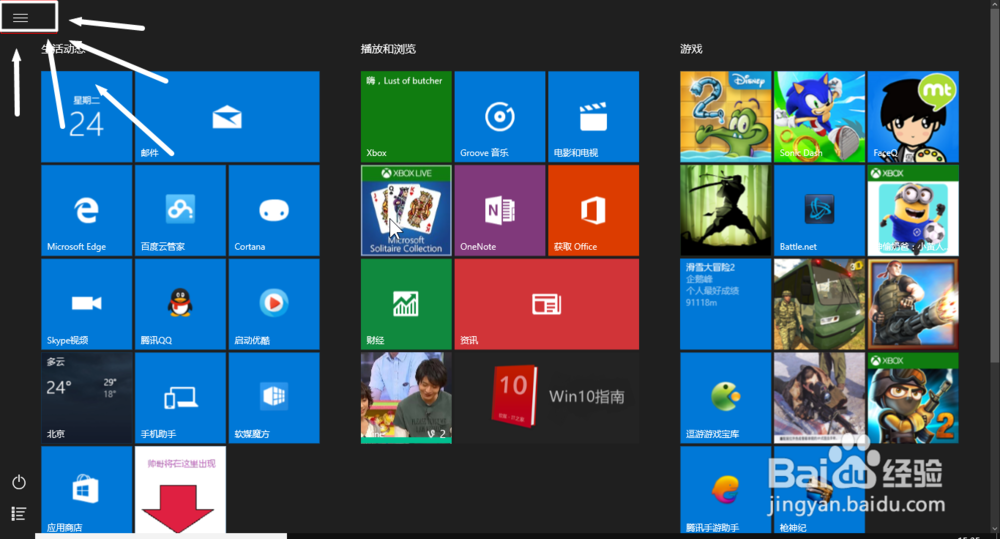Open the 腾讯手游助手 tile
Screen dimensions: 1000x539
click(x=726, y=490)
